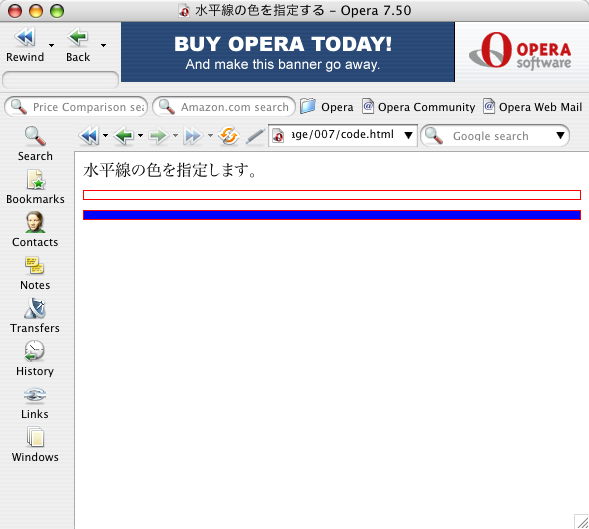Click the wand icon beside address field

click(x=255, y=136)
